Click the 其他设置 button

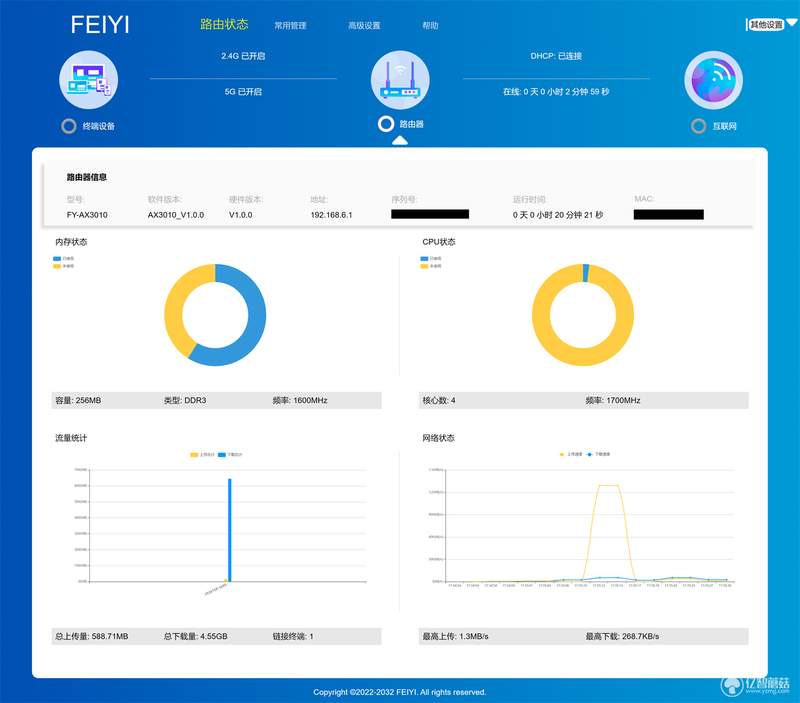click(766, 24)
